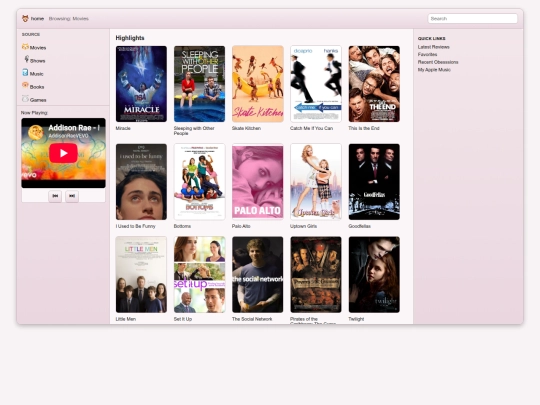
Task: Click the Little Men title text
Action: click(x=126, y=319)
